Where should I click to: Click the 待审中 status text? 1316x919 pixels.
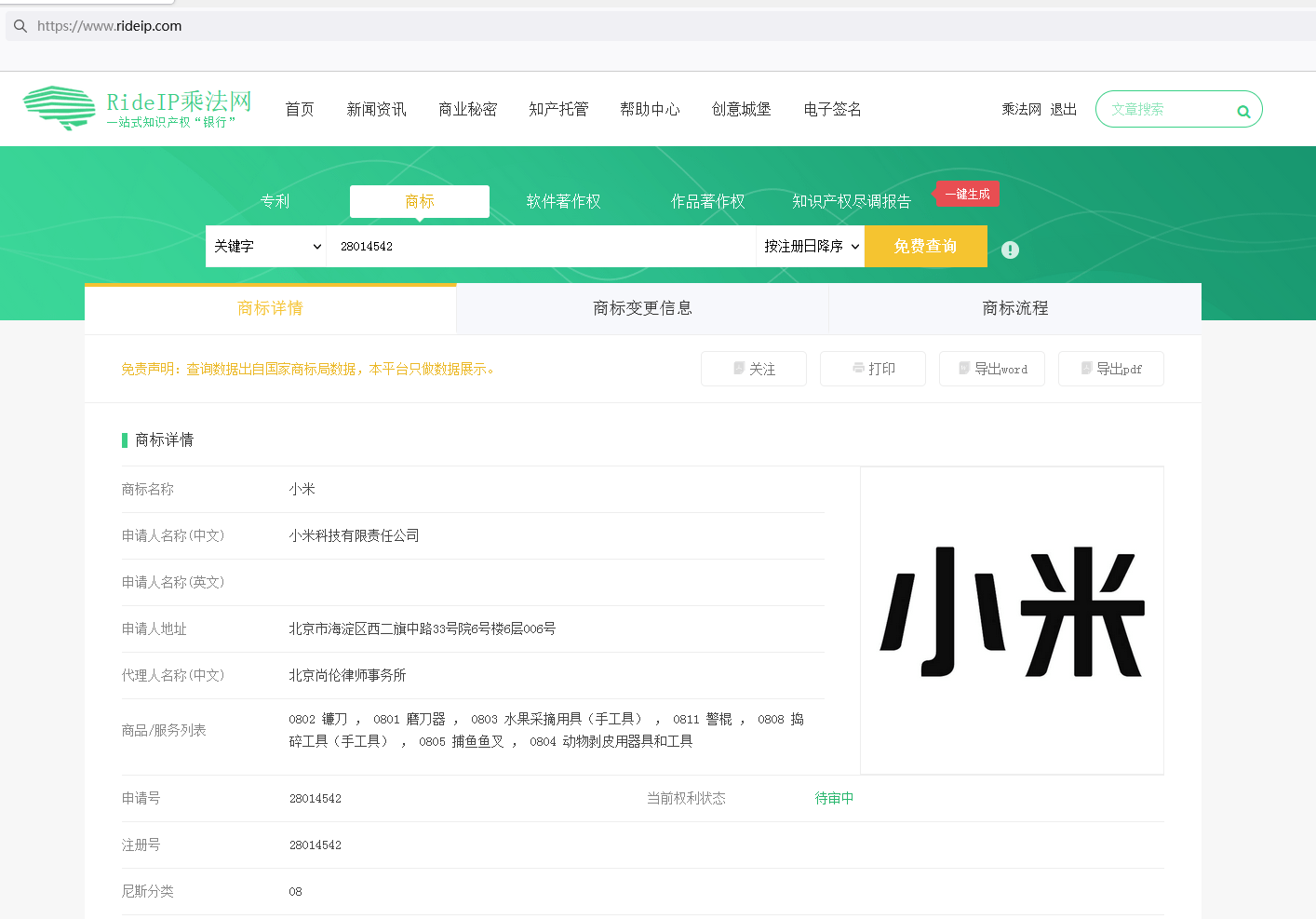point(834,798)
